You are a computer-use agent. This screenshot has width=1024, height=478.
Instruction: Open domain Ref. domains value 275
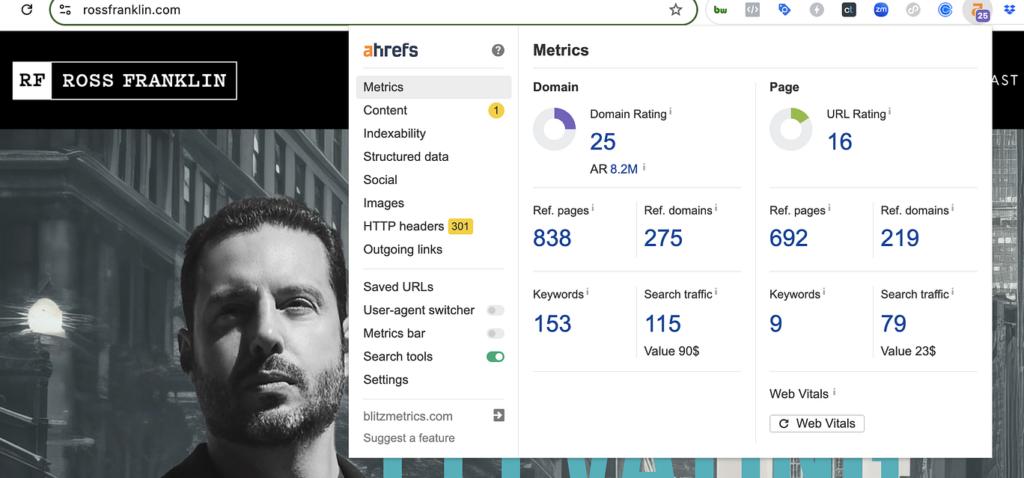click(x=663, y=238)
